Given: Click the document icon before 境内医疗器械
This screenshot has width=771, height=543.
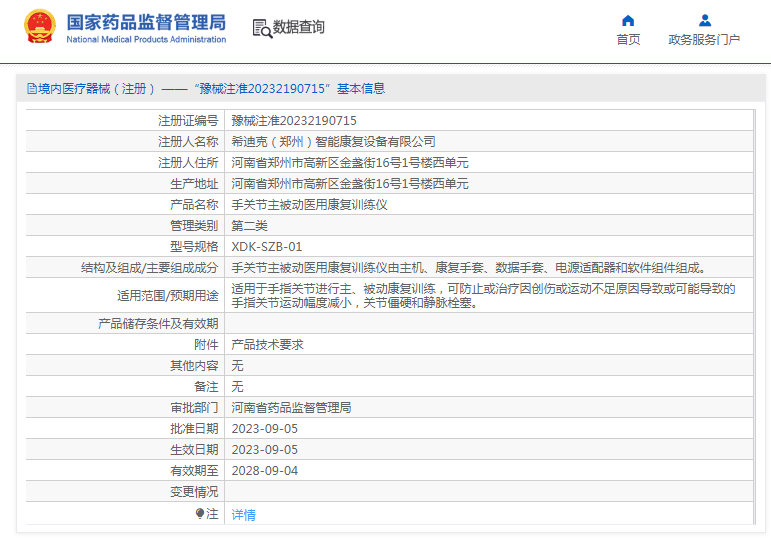Looking at the screenshot, I should [x=32, y=89].
